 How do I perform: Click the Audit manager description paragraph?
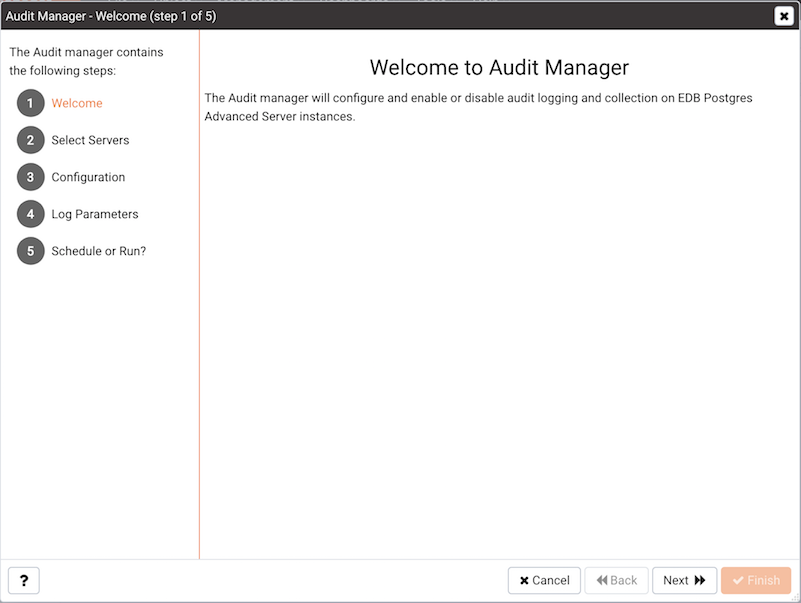[478, 107]
